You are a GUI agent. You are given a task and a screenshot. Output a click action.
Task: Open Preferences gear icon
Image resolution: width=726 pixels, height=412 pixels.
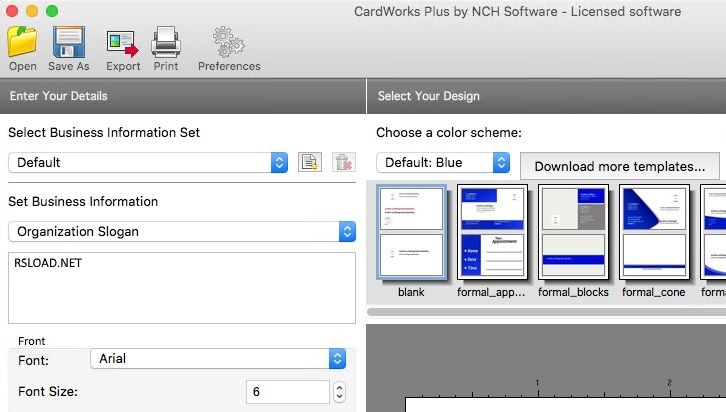tap(229, 42)
